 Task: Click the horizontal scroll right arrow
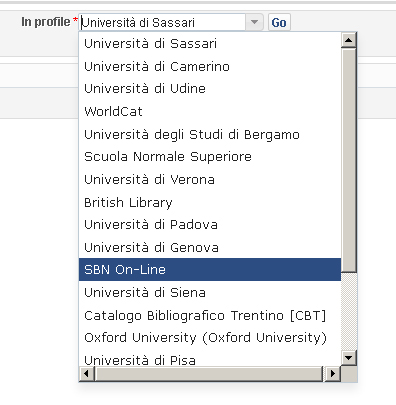[x=332, y=374]
